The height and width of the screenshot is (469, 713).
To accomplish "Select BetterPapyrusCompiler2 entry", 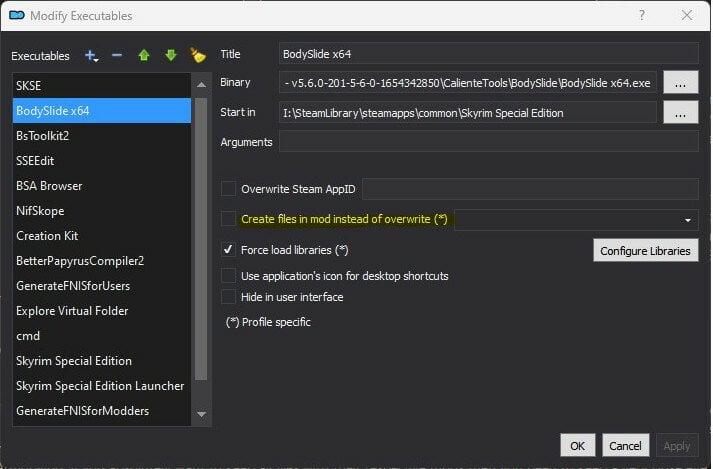I will pyautogui.click(x=102, y=261).
